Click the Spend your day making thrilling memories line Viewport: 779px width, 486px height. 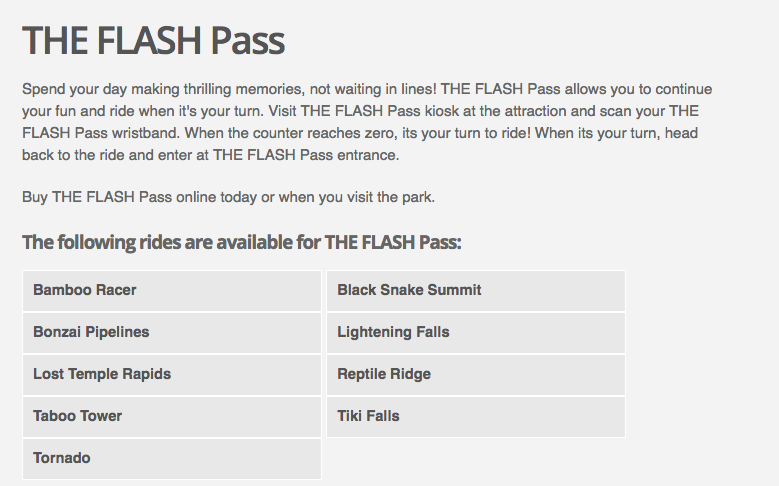(367, 89)
